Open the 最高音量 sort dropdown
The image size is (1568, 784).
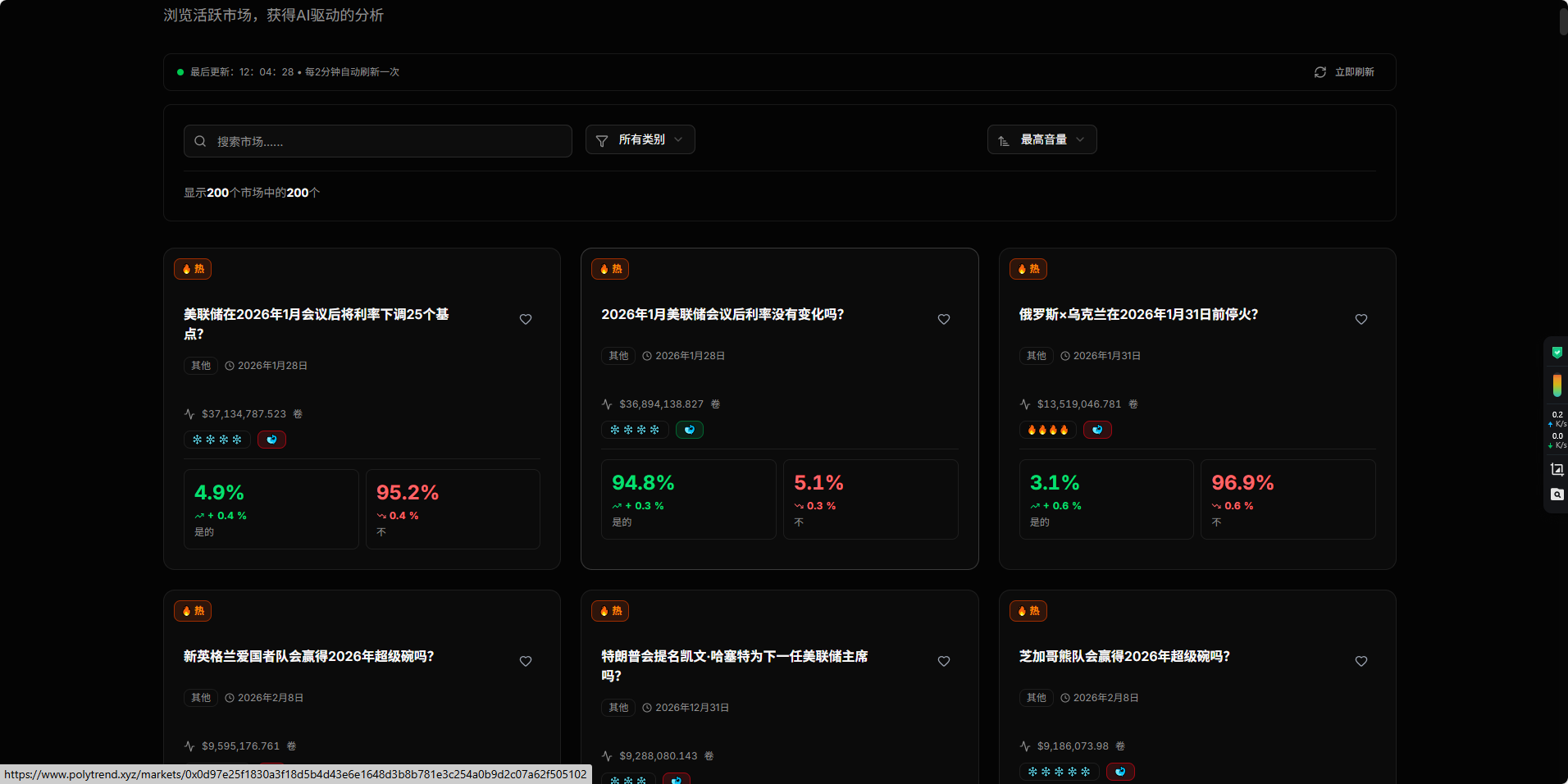pos(1042,140)
